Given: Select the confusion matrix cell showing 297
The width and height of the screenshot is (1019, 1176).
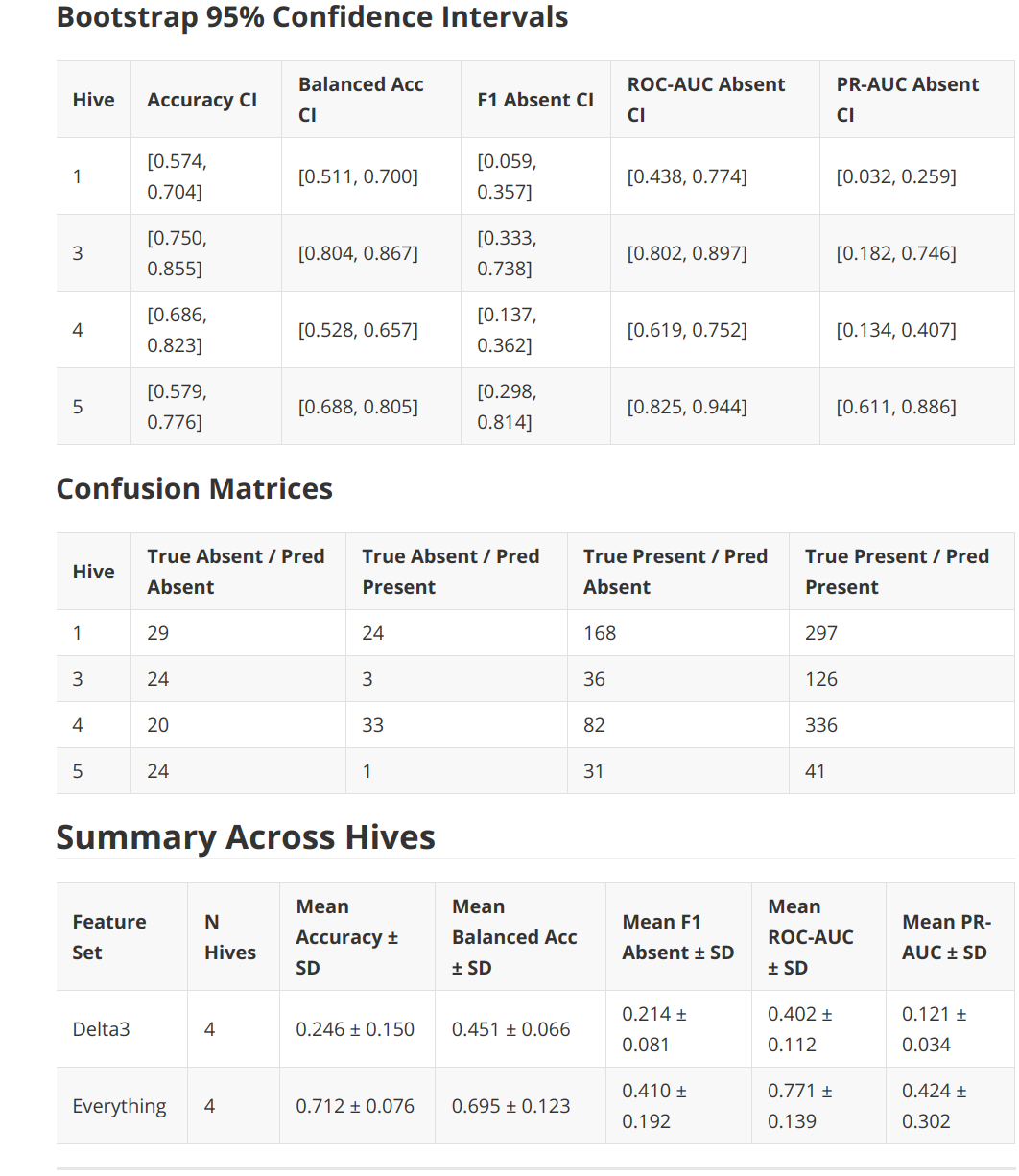Looking at the screenshot, I should click(821, 633).
